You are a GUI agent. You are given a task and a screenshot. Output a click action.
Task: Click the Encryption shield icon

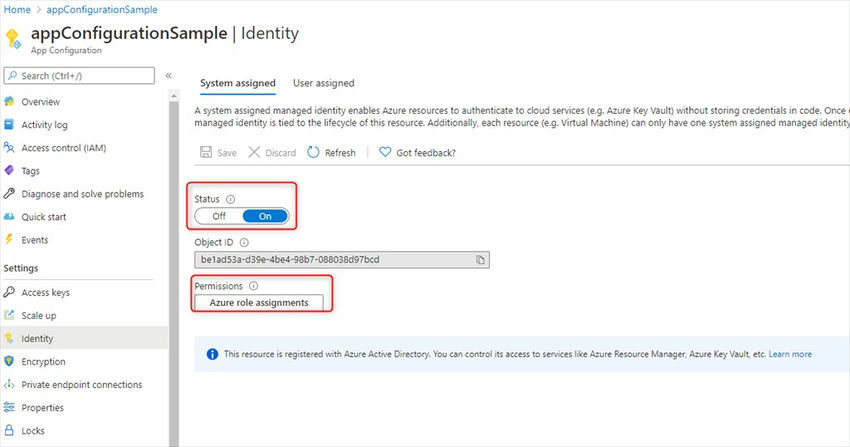tap(9, 361)
